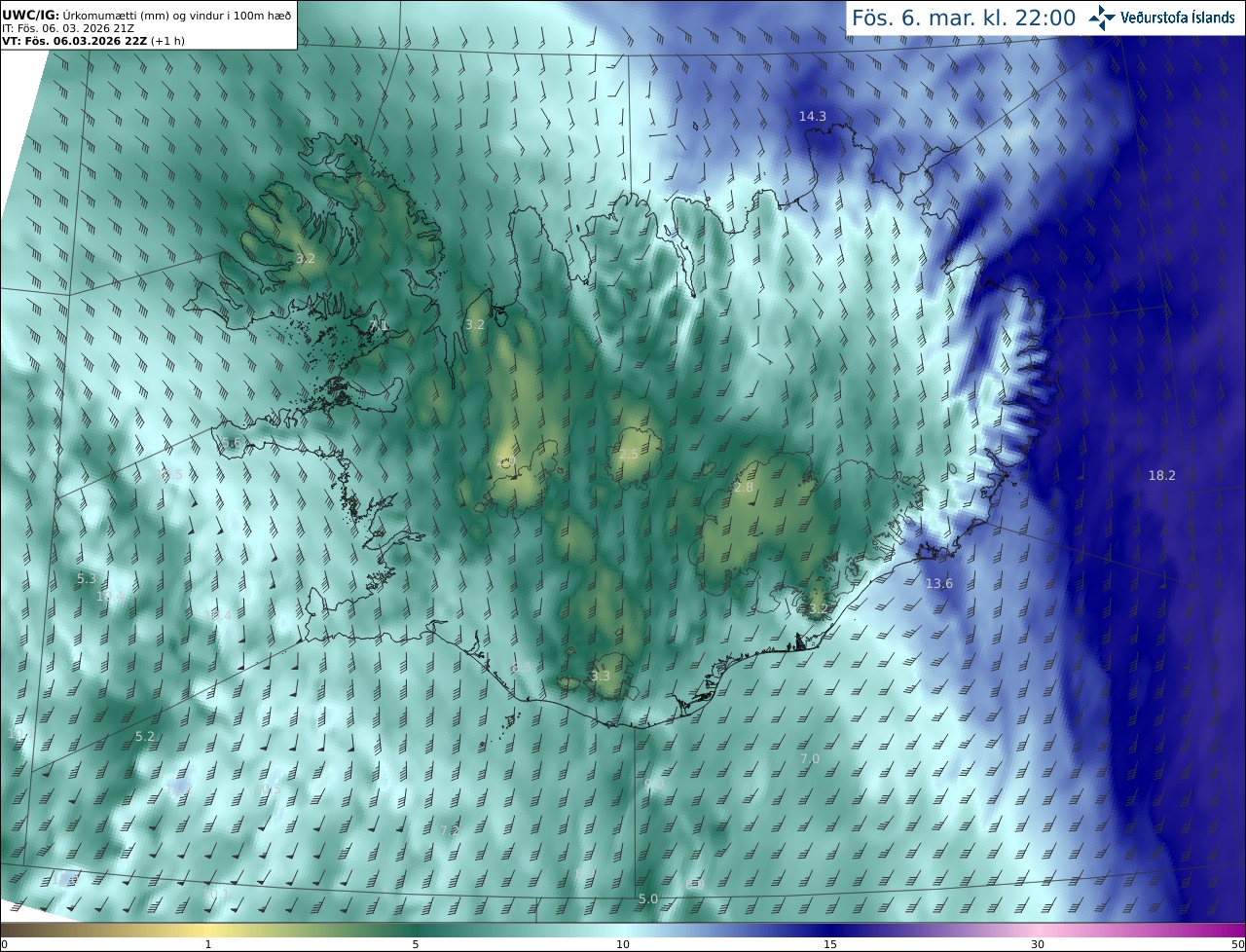Click the 2.5 value label on the map

[x=629, y=454]
